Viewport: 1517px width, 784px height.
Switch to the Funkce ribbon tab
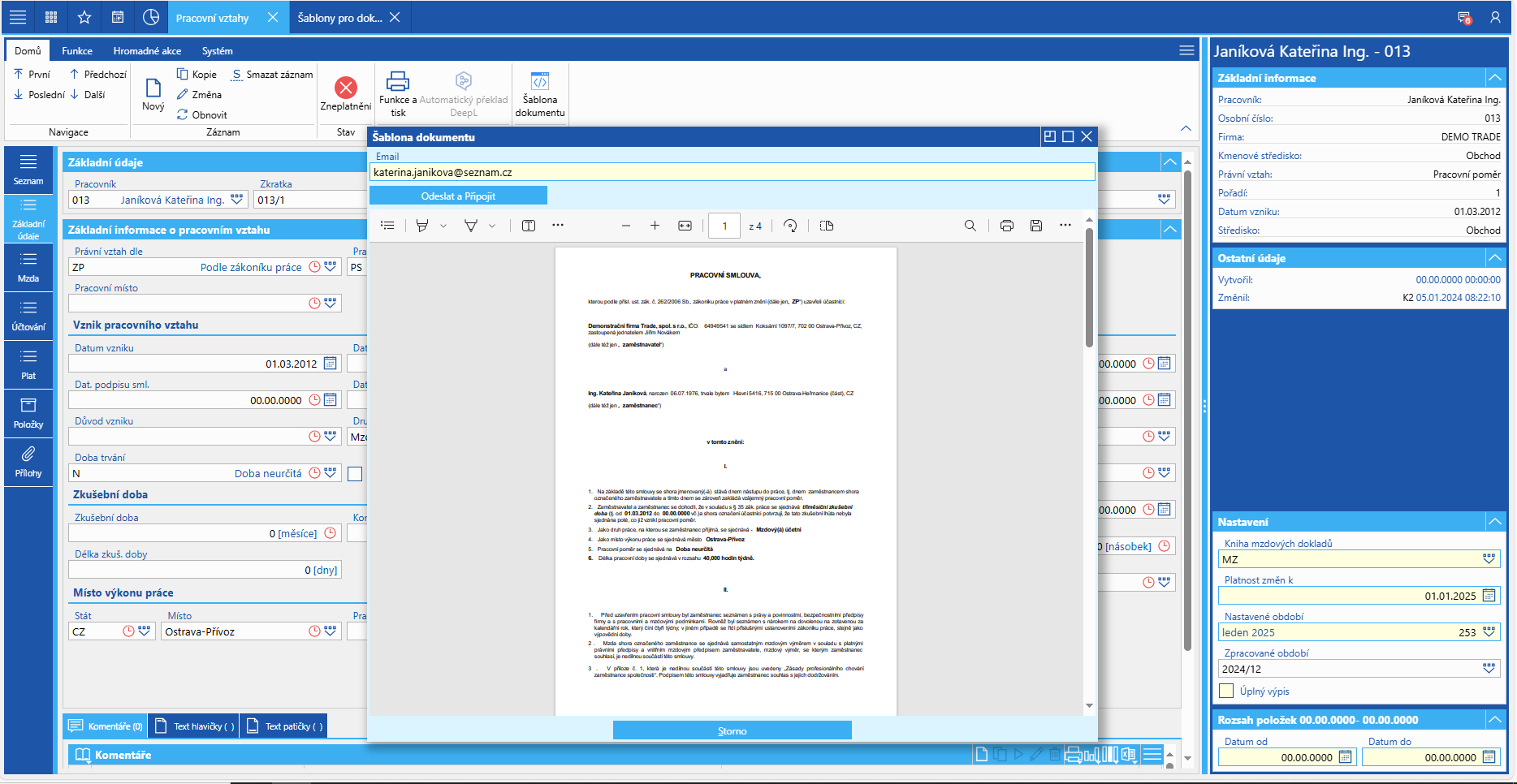(77, 50)
